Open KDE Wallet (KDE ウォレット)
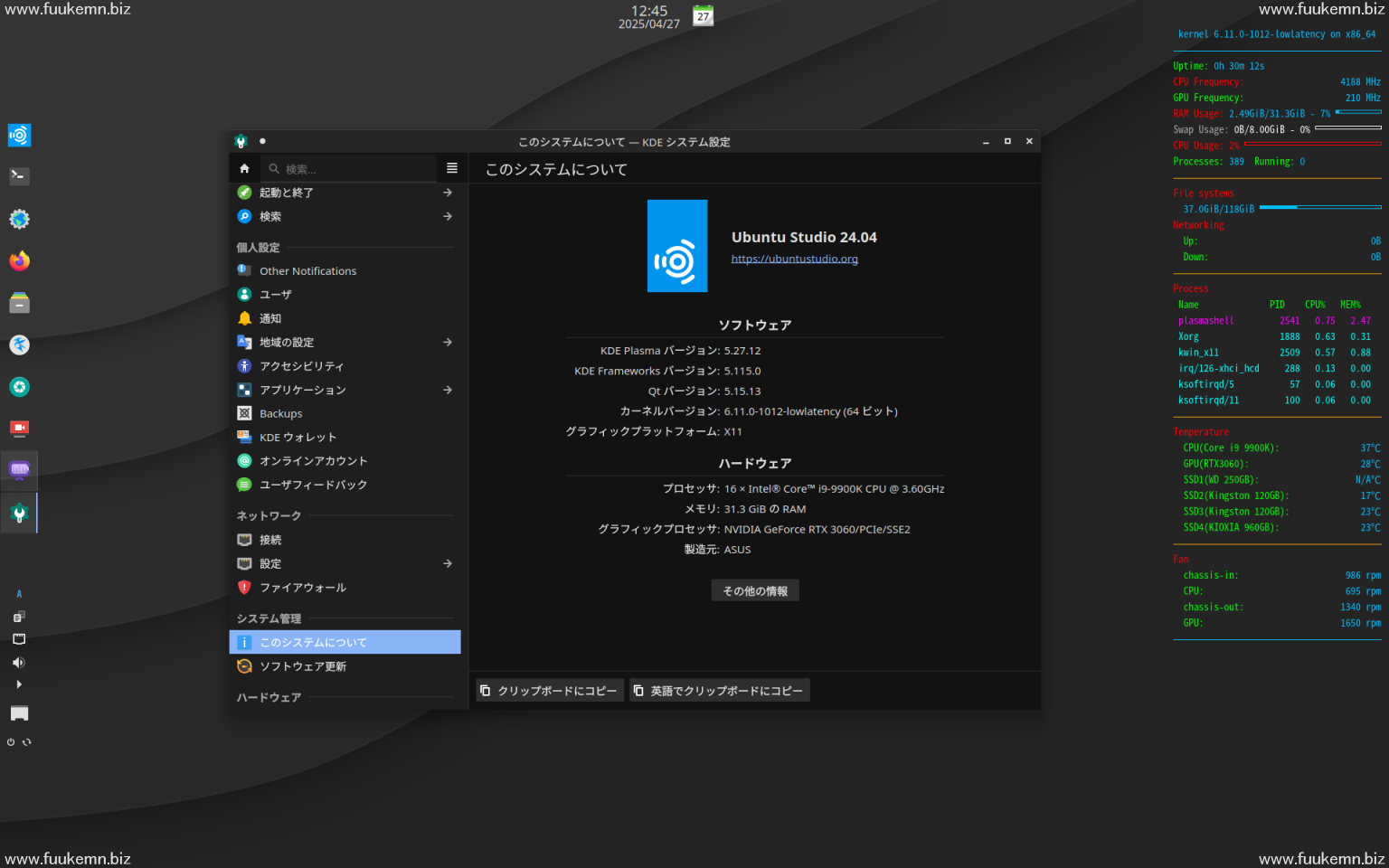 click(x=345, y=437)
